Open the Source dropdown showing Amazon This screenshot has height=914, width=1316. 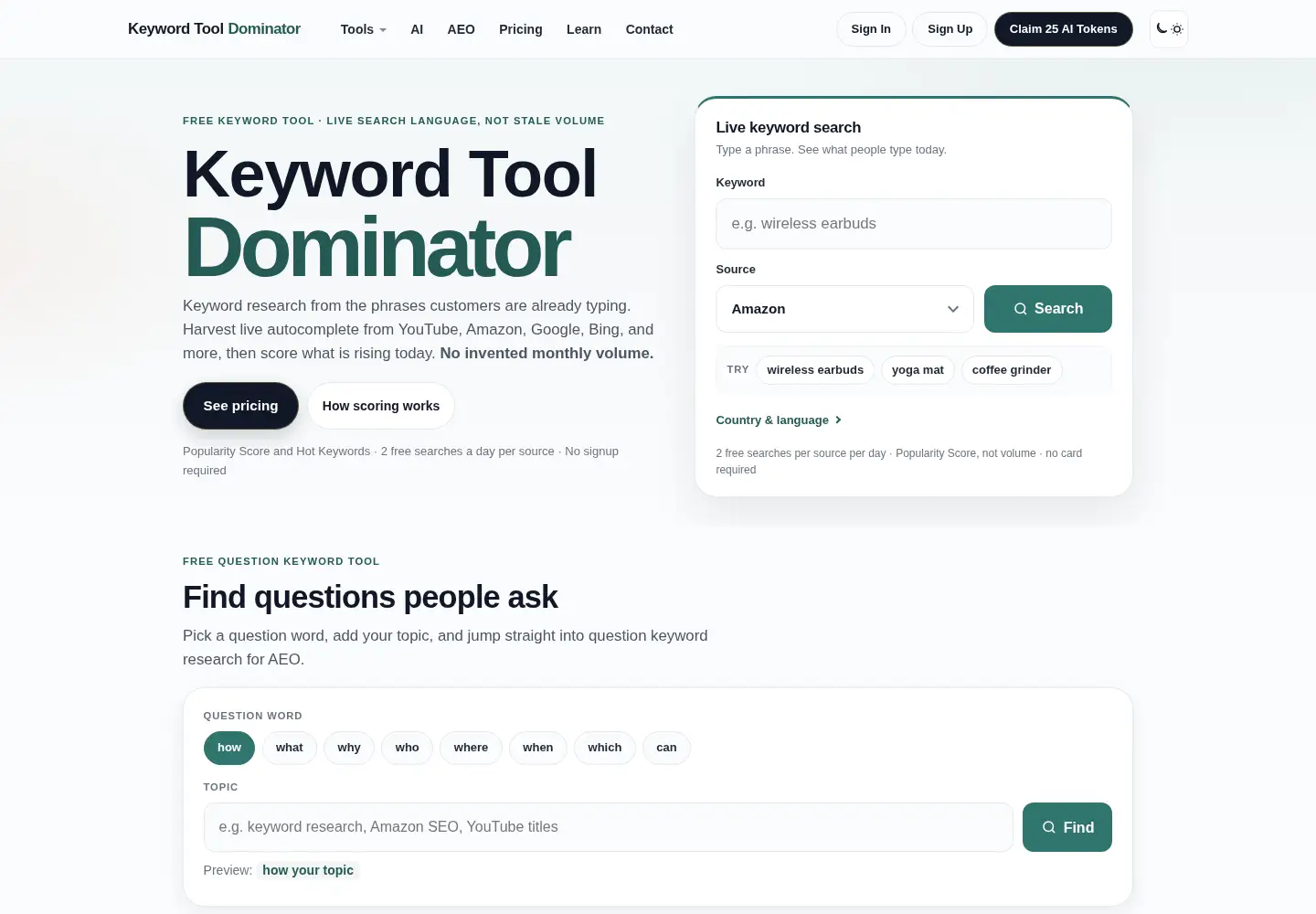[x=845, y=309]
